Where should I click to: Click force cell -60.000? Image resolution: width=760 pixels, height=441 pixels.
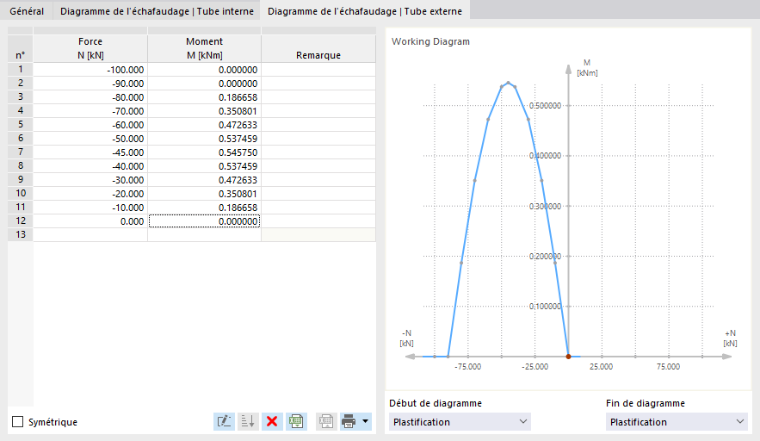[x=90, y=125]
